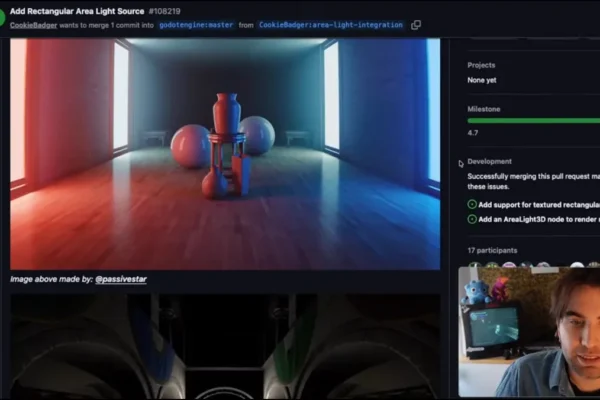The height and width of the screenshot is (400, 600).
Task: Click the open issue icon beside 'Add support for textured rectangular'
Action: [472, 204]
